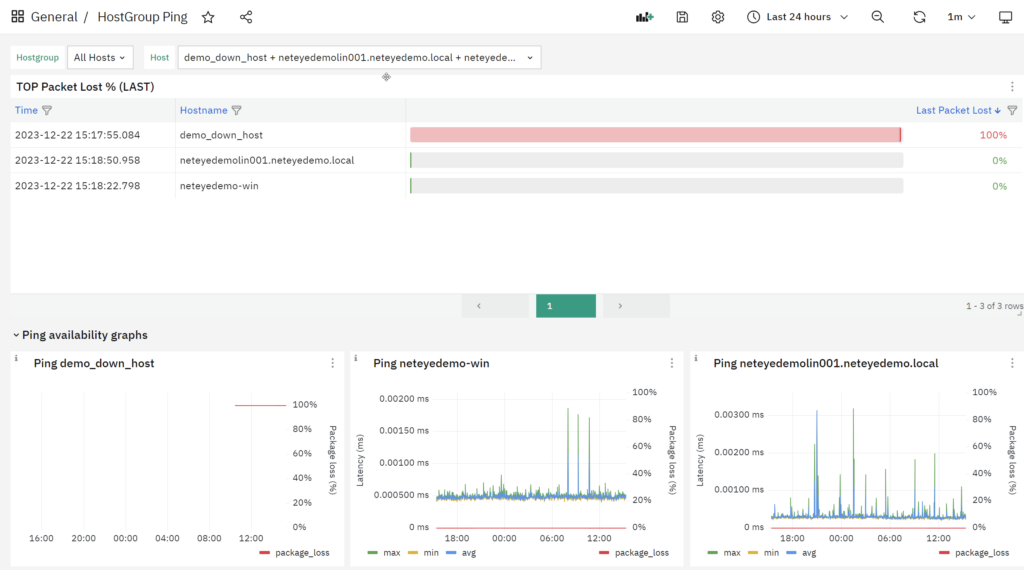
Task: Click the Hostgroup variable label
Action: pos(37,57)
